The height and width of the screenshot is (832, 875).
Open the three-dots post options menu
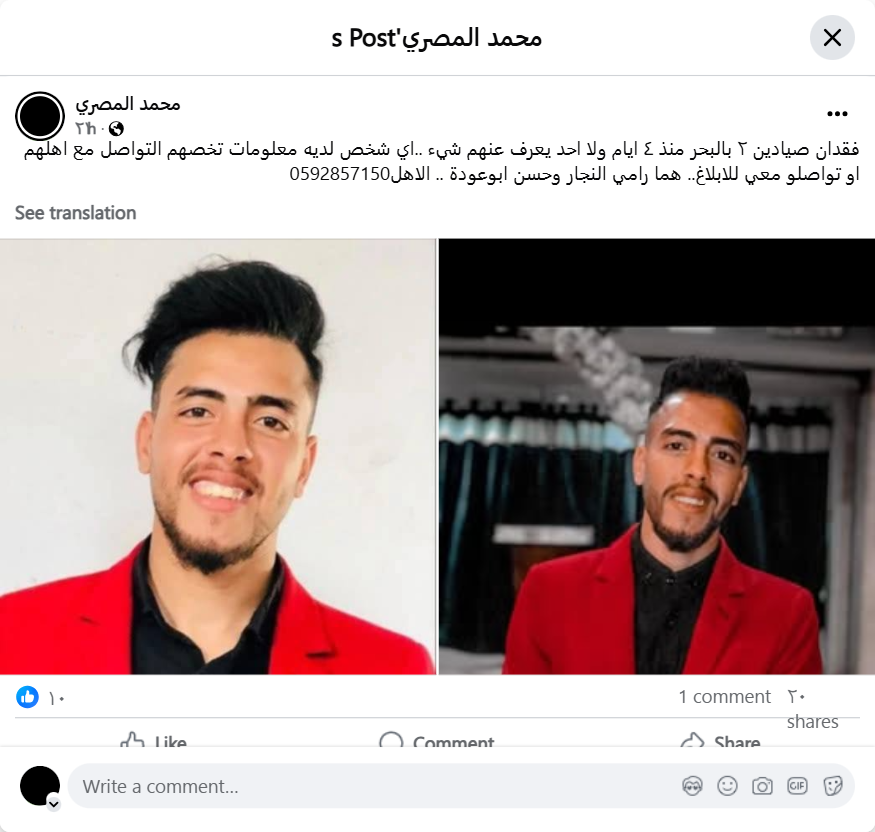(837, 114)
